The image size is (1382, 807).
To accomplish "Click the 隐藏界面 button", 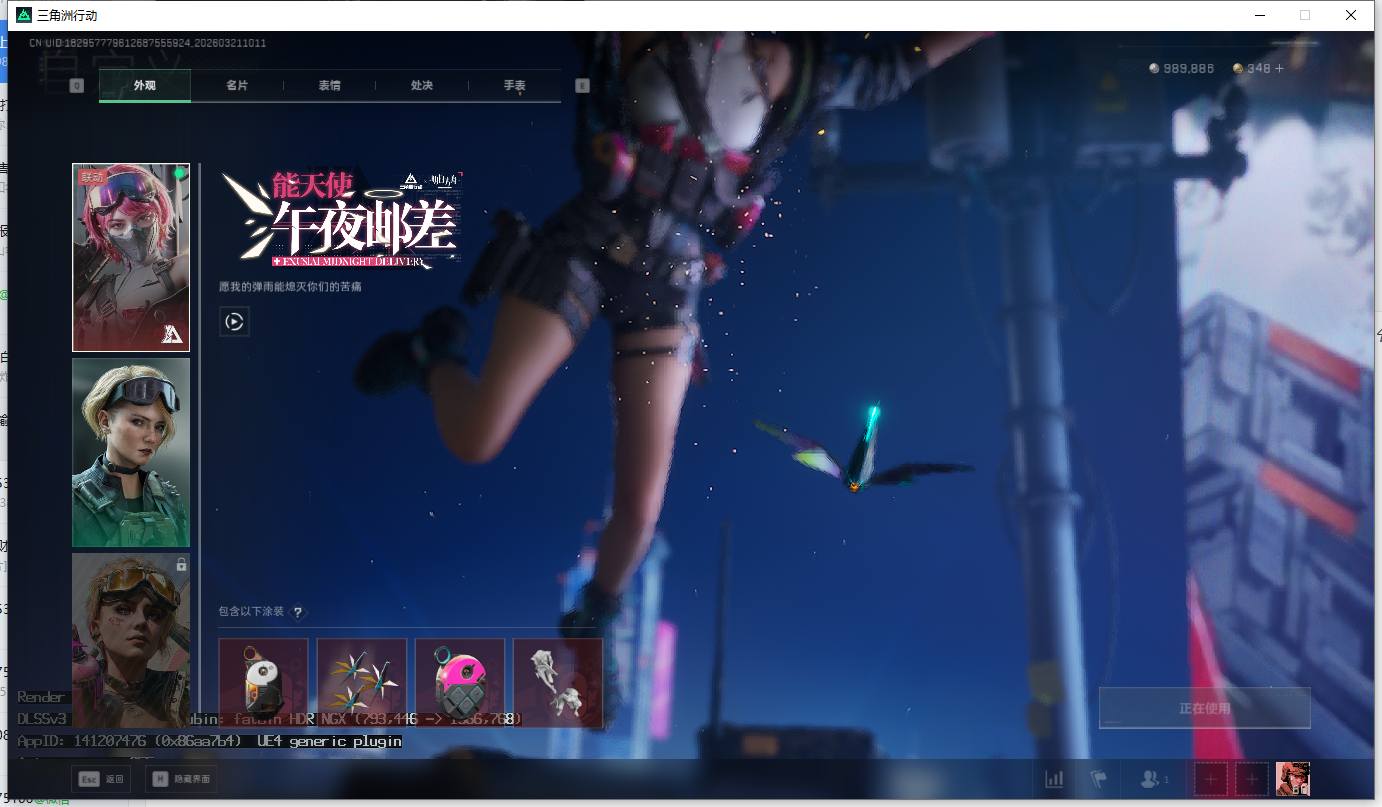I will tap(181, 779).
